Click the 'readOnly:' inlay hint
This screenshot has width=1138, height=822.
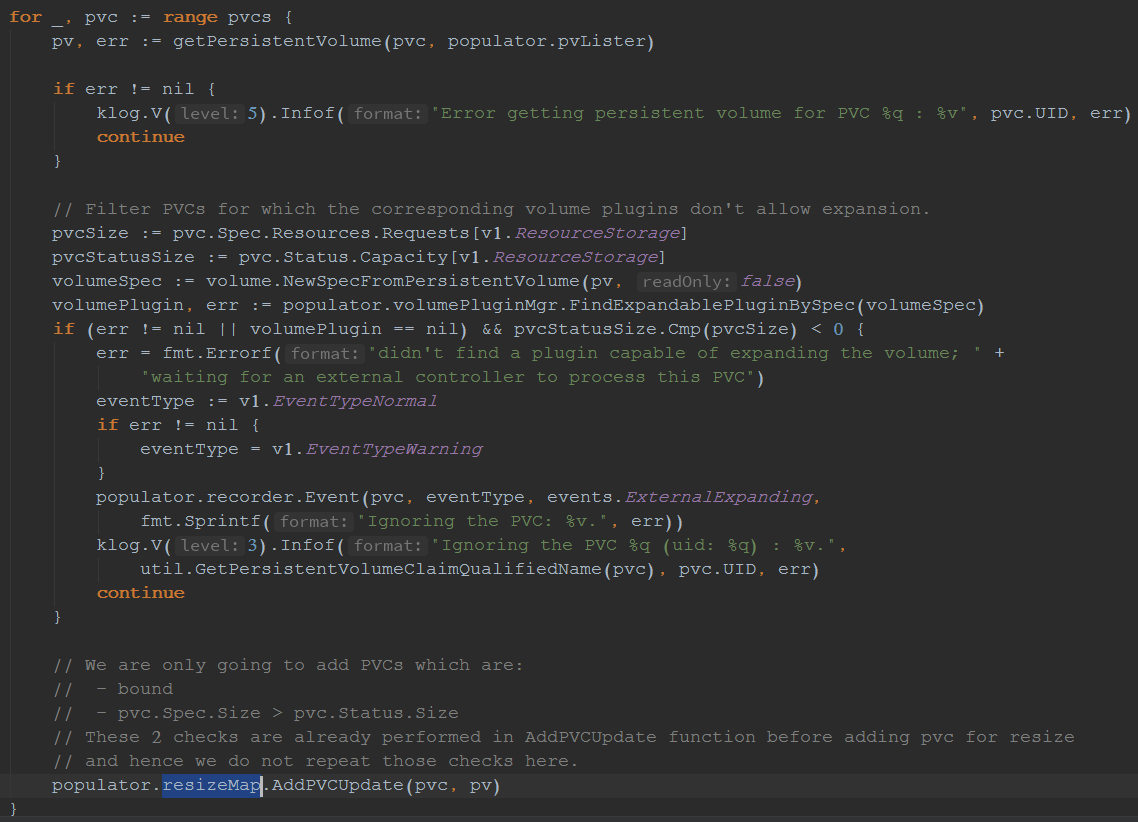[x=686, y=281]
